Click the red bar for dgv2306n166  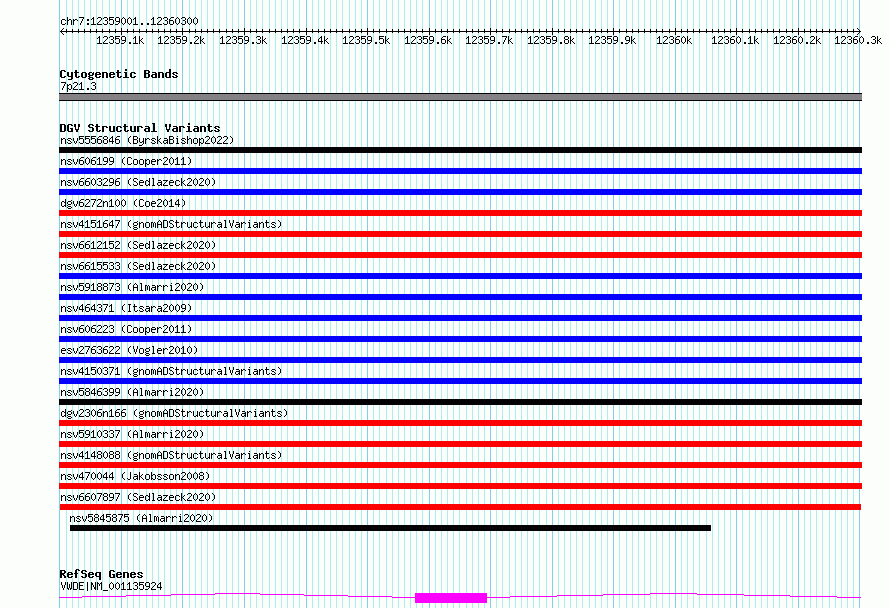460,423
